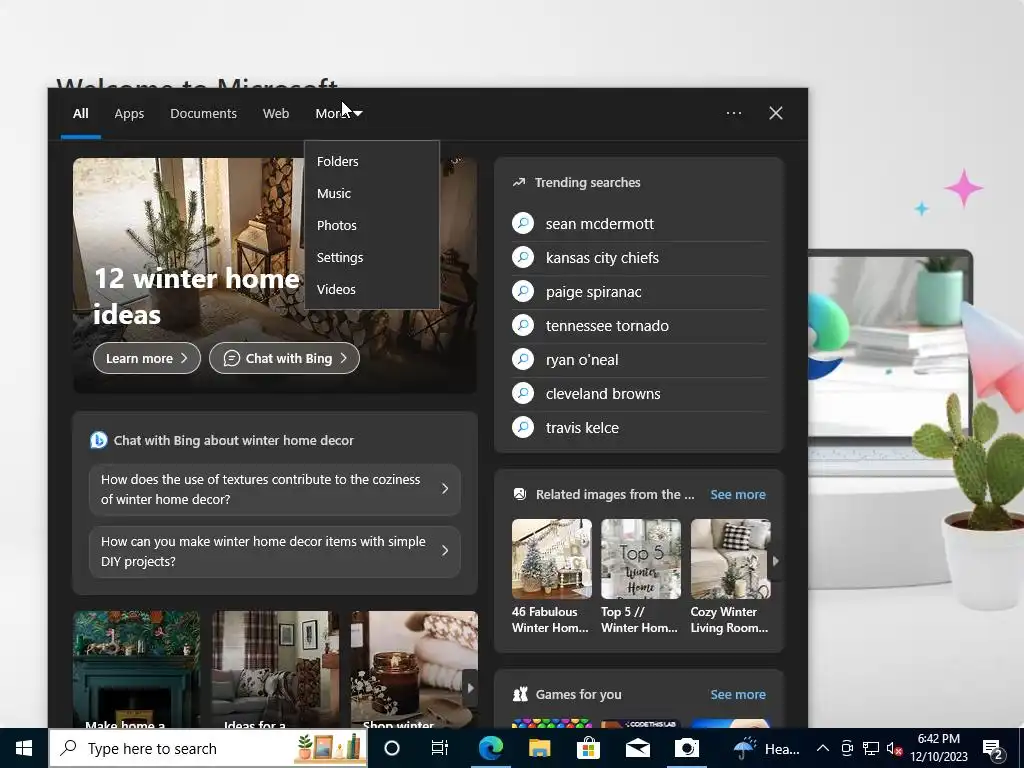
Task: Open the network tray icon
Action: click(871, 748)
